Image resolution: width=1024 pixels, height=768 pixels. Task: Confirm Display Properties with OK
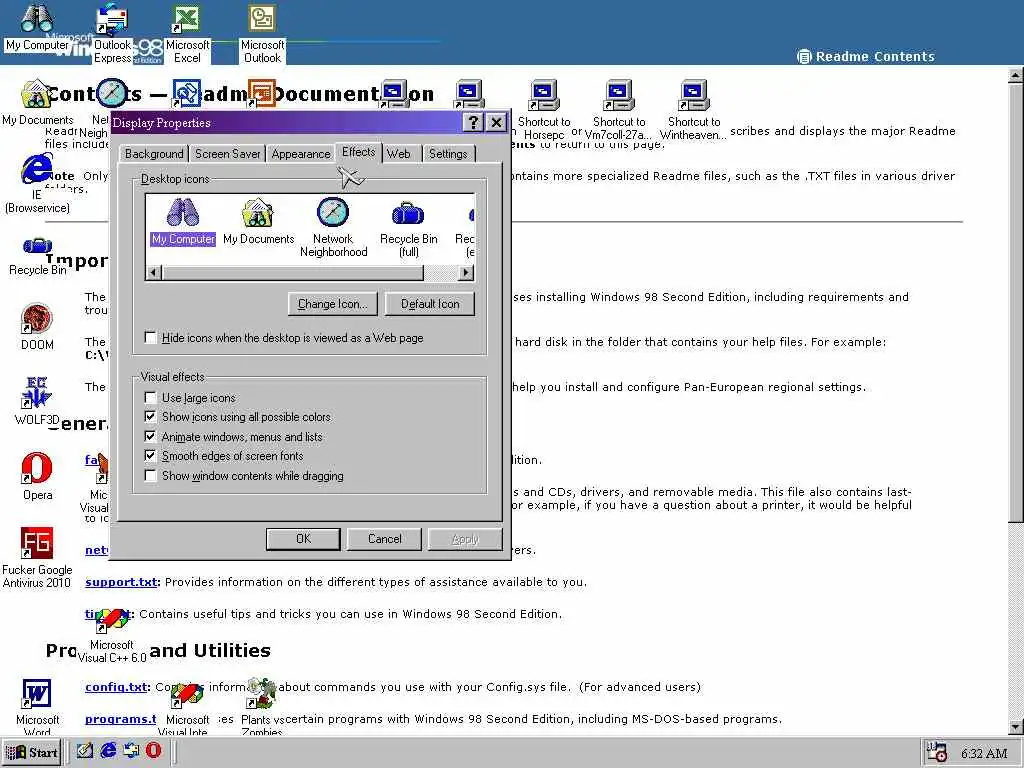pos(303,539)
